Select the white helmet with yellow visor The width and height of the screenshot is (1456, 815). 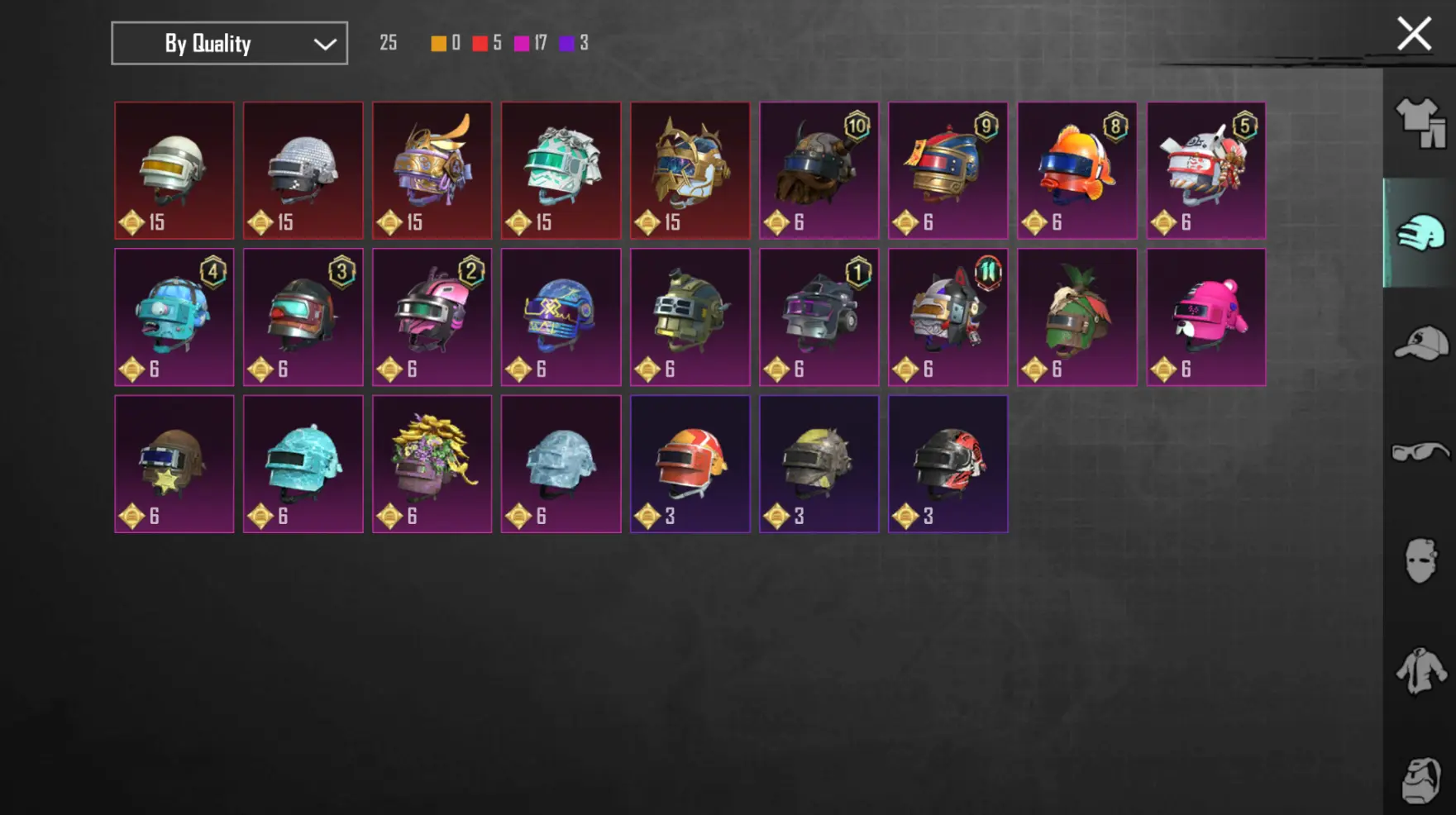pos(174,170)
